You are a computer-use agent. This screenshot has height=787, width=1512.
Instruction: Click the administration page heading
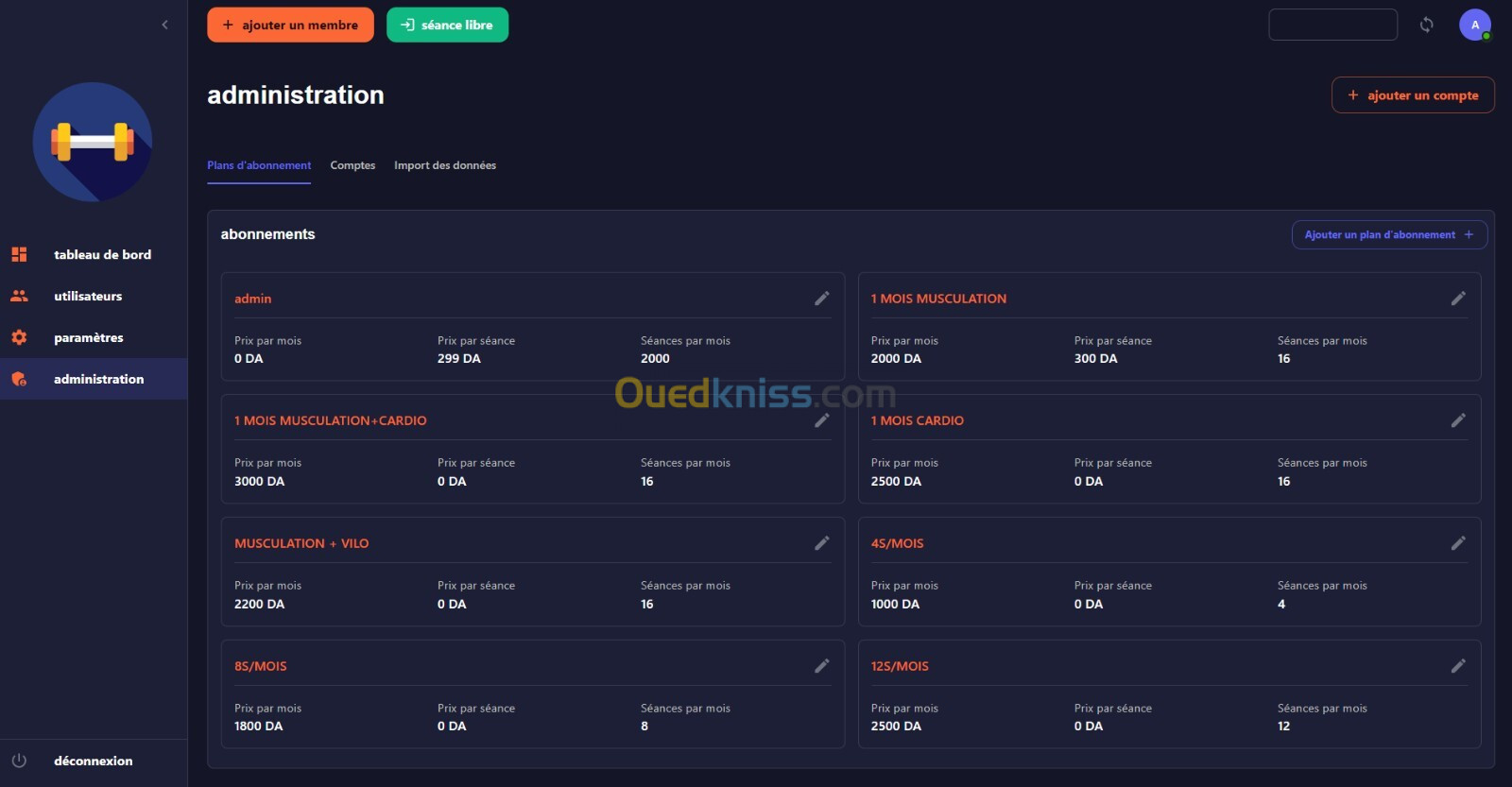pos(296,94)
